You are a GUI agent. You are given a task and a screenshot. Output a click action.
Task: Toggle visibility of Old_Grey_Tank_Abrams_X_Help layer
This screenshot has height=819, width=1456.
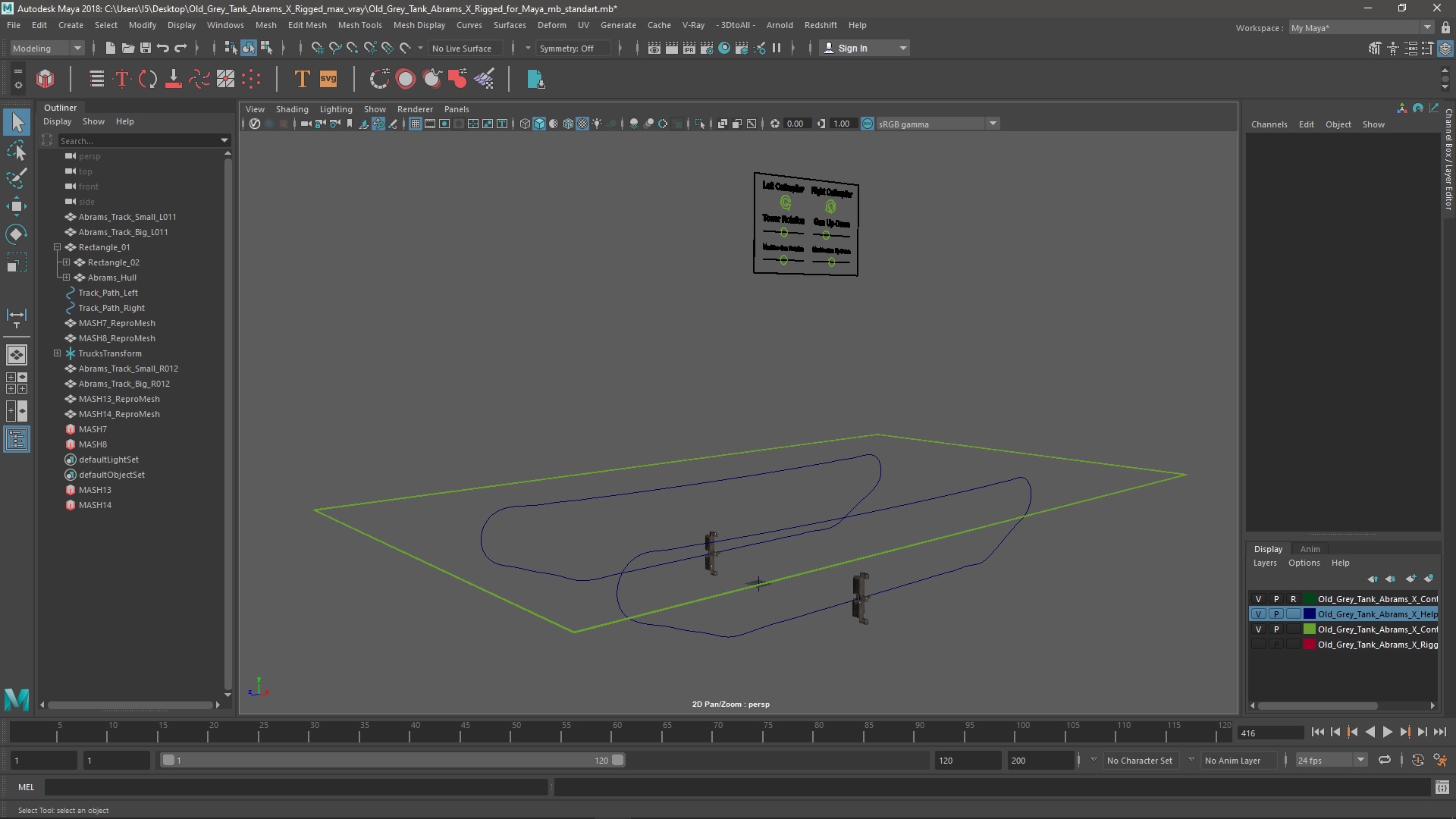1258,614
